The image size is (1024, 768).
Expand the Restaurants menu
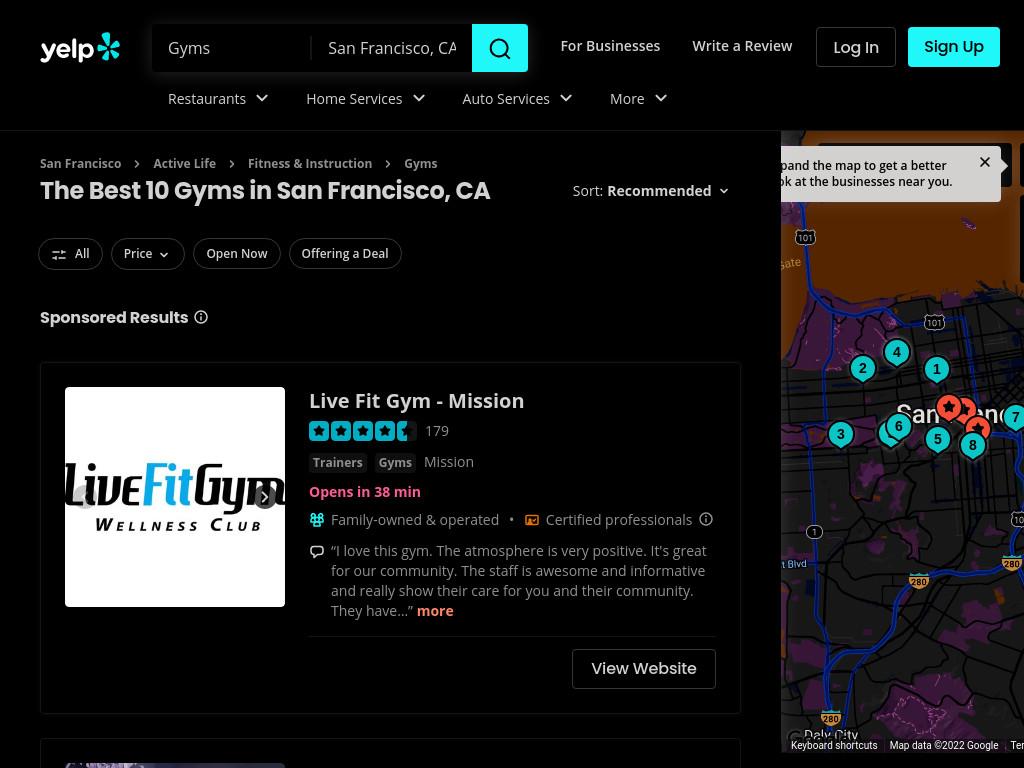click(218, 99)
